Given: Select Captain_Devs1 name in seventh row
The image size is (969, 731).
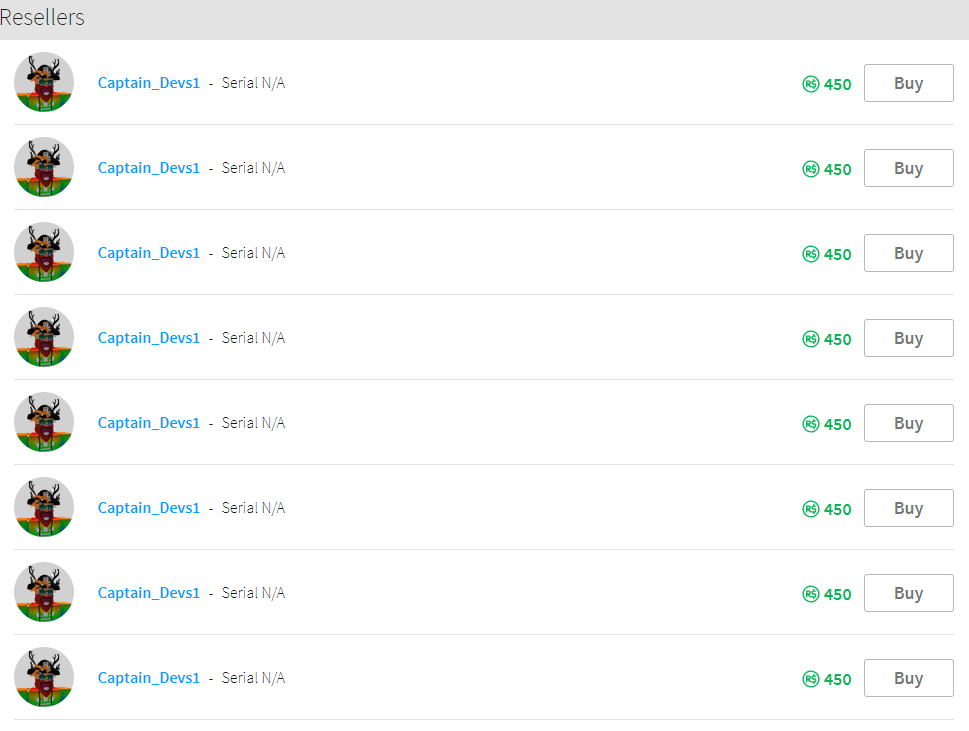Looking at the screenshot, I should 149,593.
